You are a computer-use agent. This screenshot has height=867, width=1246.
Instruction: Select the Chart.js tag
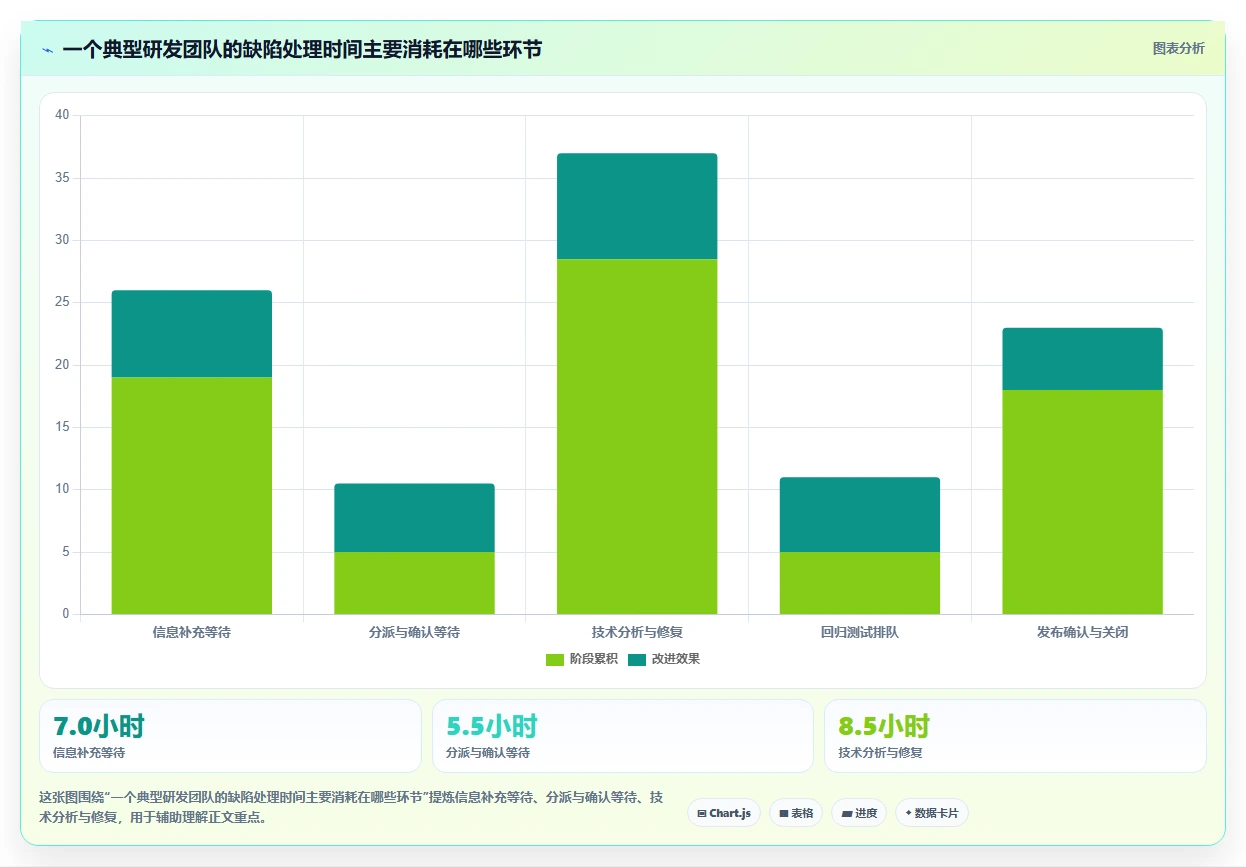[x=724, y=813]
